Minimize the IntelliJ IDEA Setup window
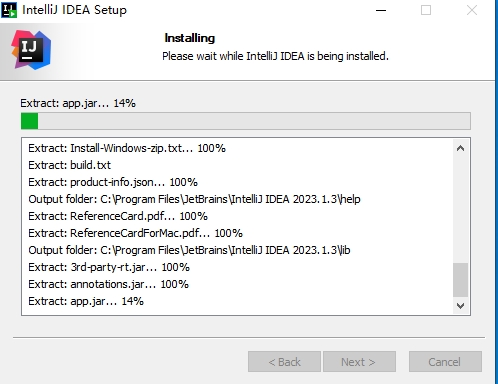 click(381, 10)
